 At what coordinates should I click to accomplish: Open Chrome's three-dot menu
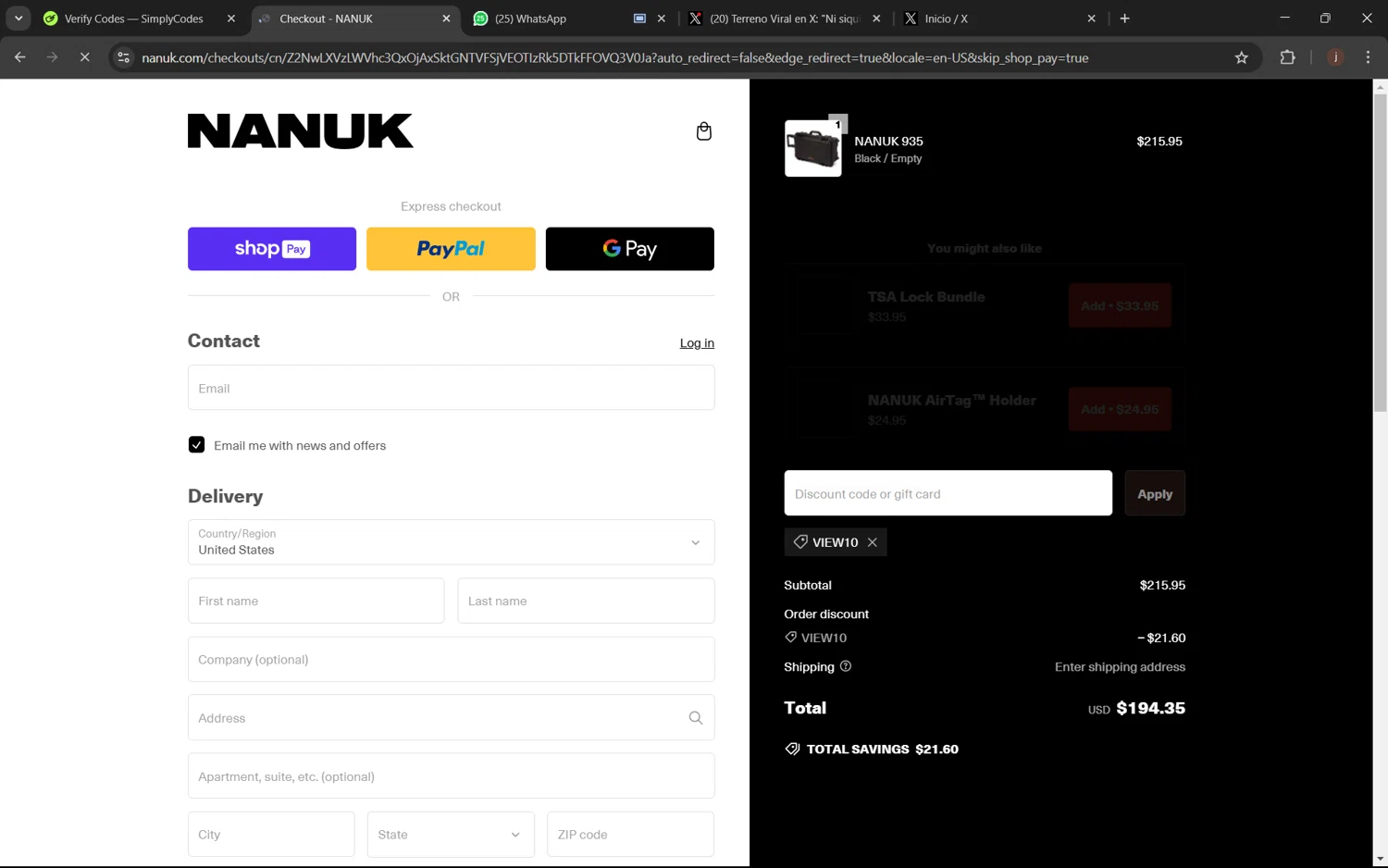pyautogui.click(x=1368, y=57)
